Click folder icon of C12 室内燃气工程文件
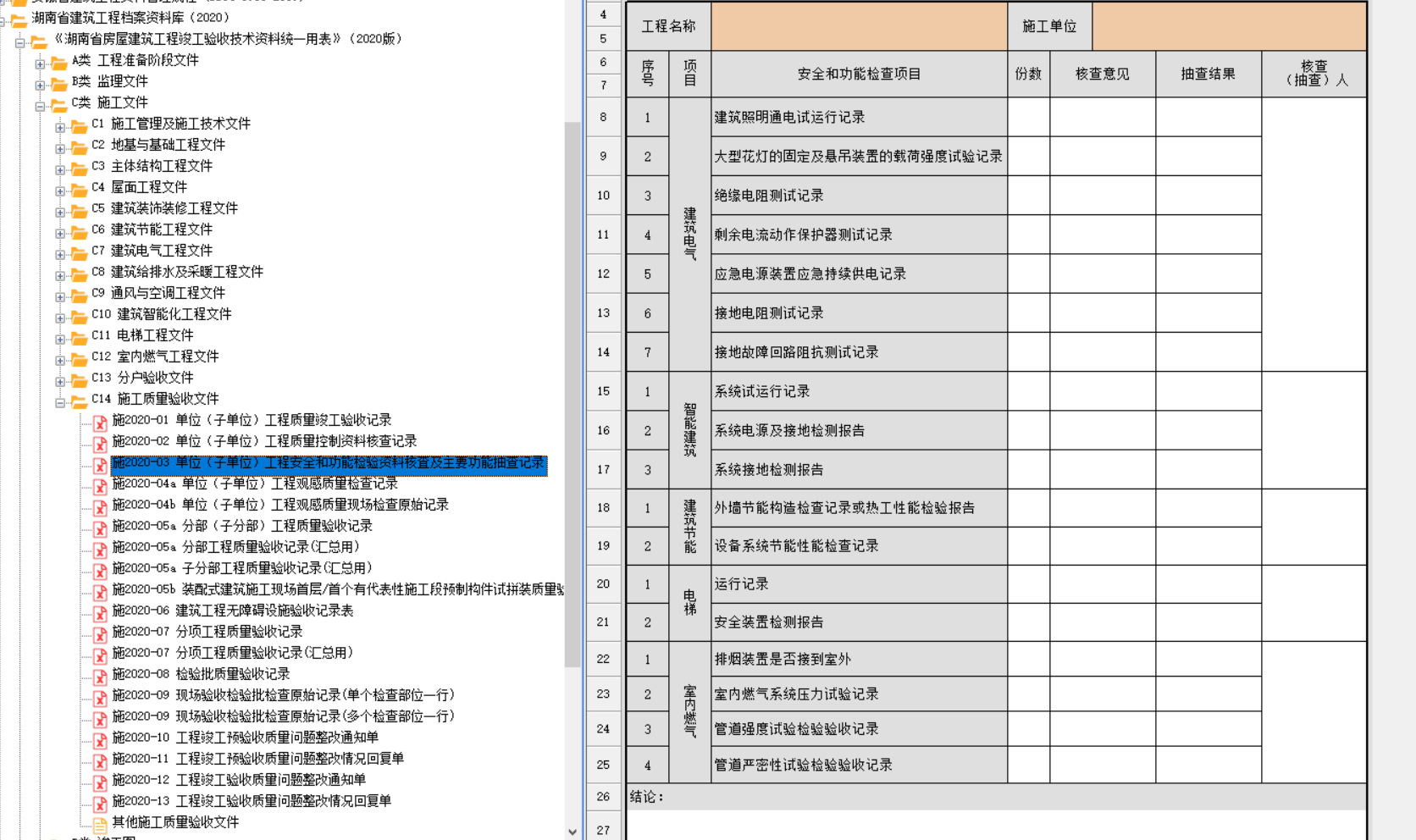 click(79, 358)
